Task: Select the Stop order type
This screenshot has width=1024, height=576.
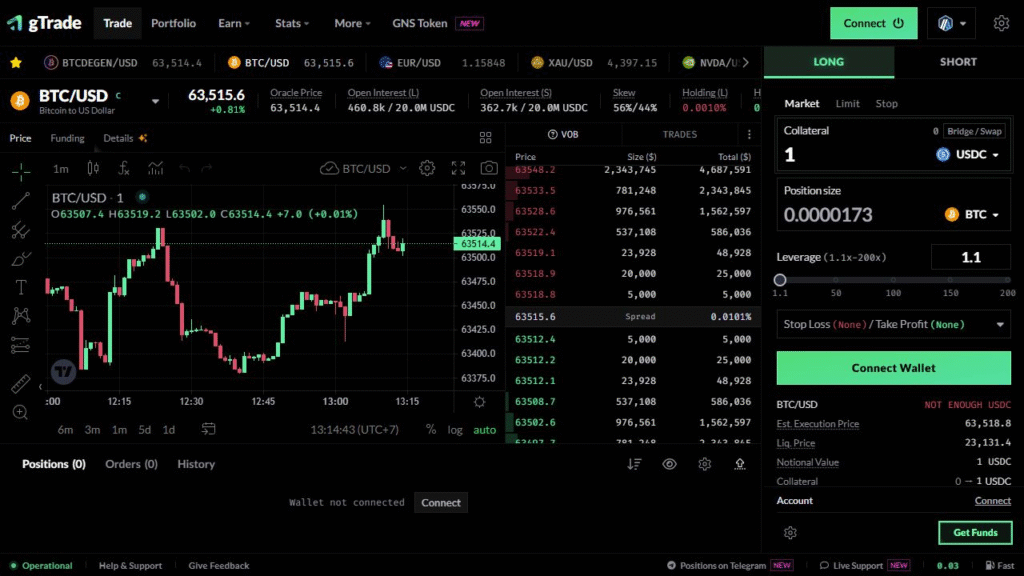Action: click(886, 103)
